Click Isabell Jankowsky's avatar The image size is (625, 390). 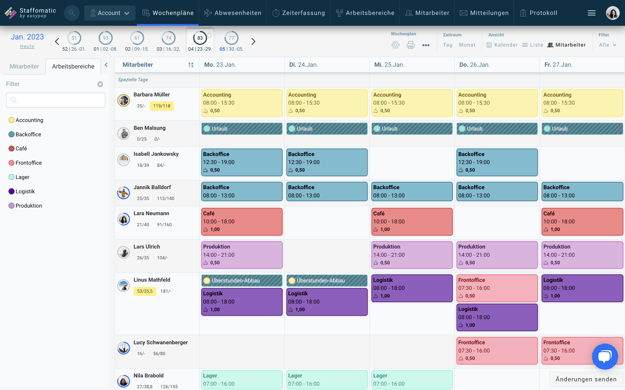tap(124, 160)
